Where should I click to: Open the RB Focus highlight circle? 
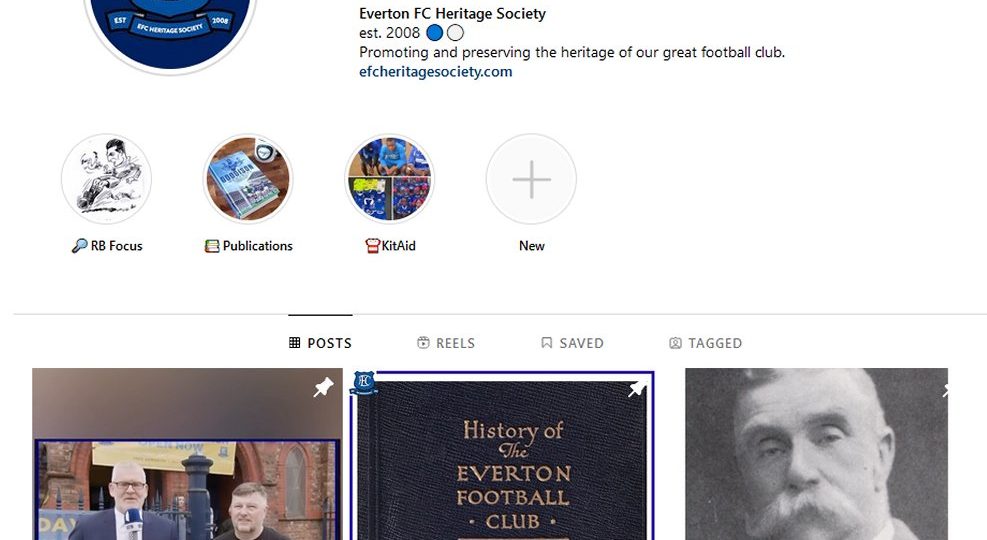coord(106,179)
